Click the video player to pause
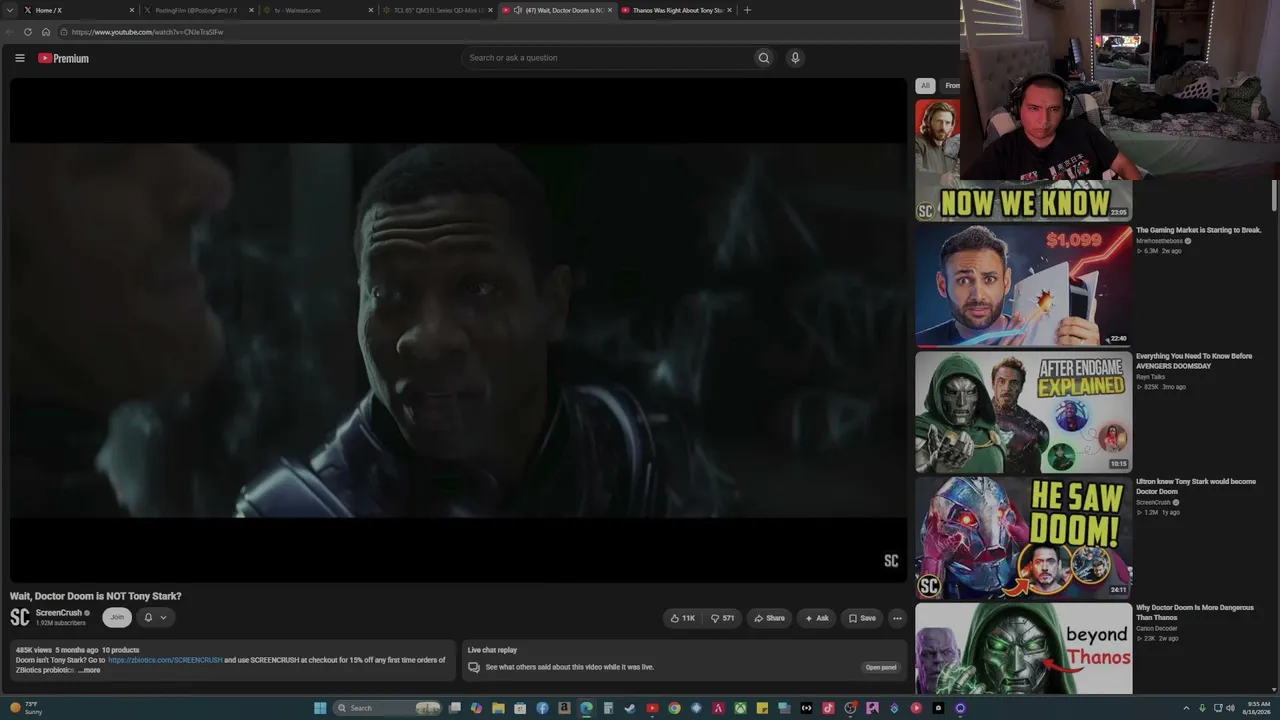Screen dimensions: 1280x720 pos(458,330)
